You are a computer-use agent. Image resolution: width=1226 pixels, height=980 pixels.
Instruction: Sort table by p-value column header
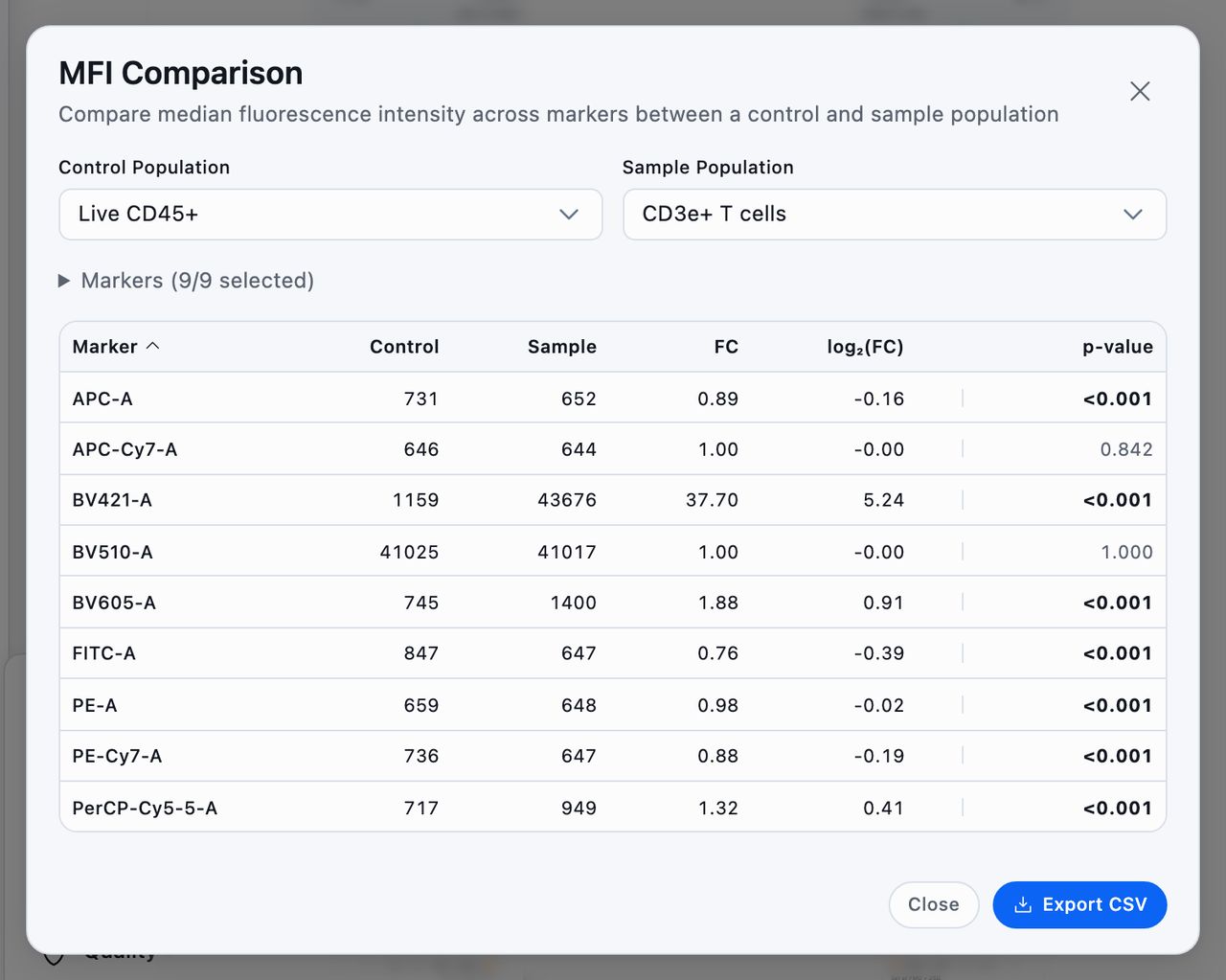1118,347
